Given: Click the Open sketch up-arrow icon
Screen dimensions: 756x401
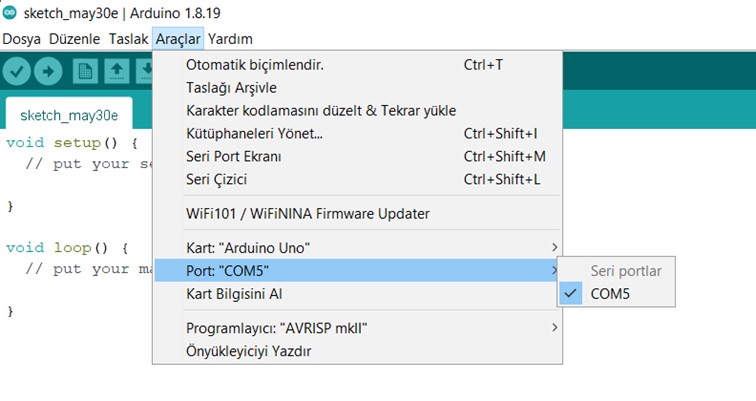Looking at the screenshot, I should tap(117, 71).
